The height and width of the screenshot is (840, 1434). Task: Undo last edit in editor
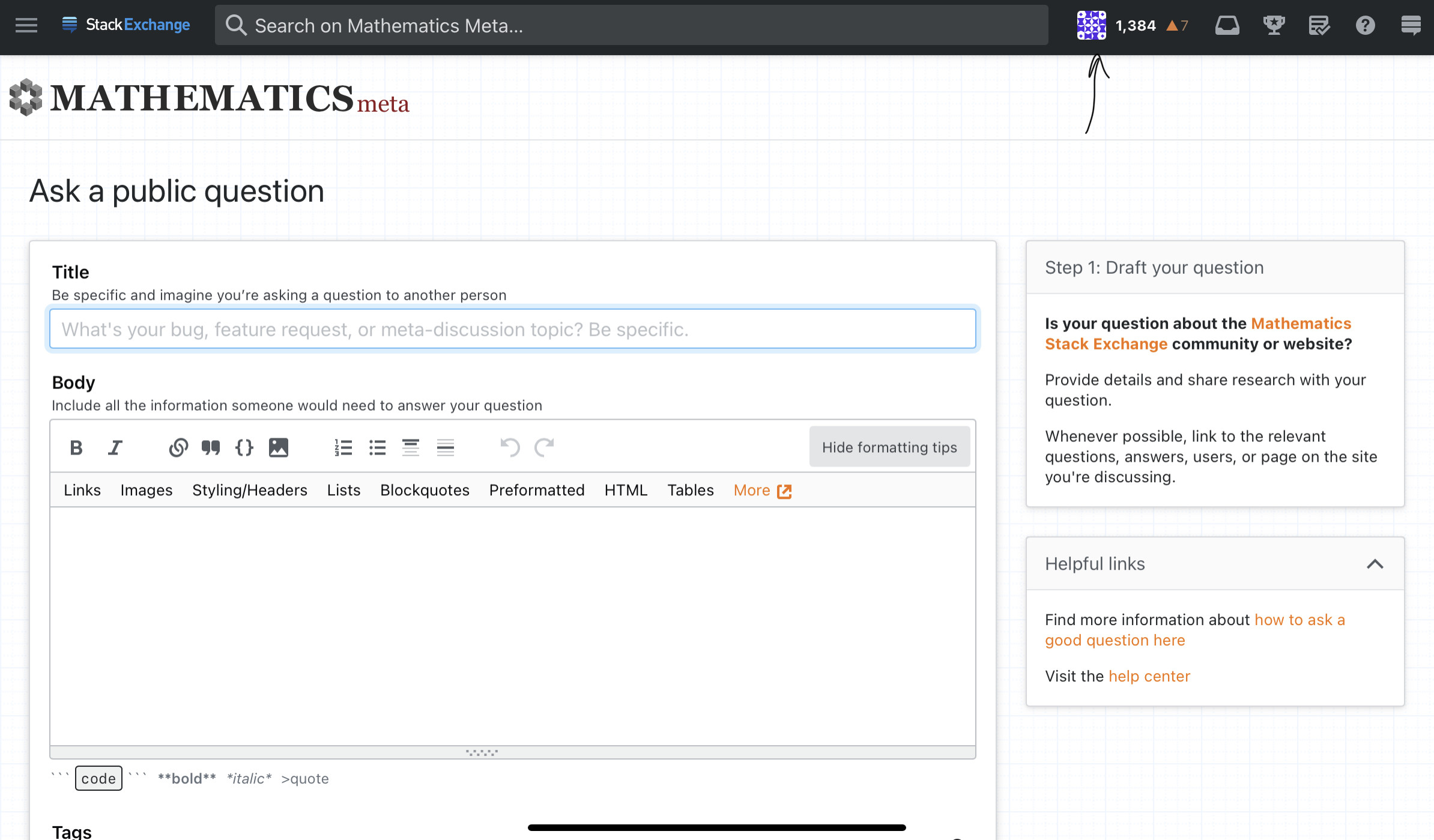click(x=510, y=447)
